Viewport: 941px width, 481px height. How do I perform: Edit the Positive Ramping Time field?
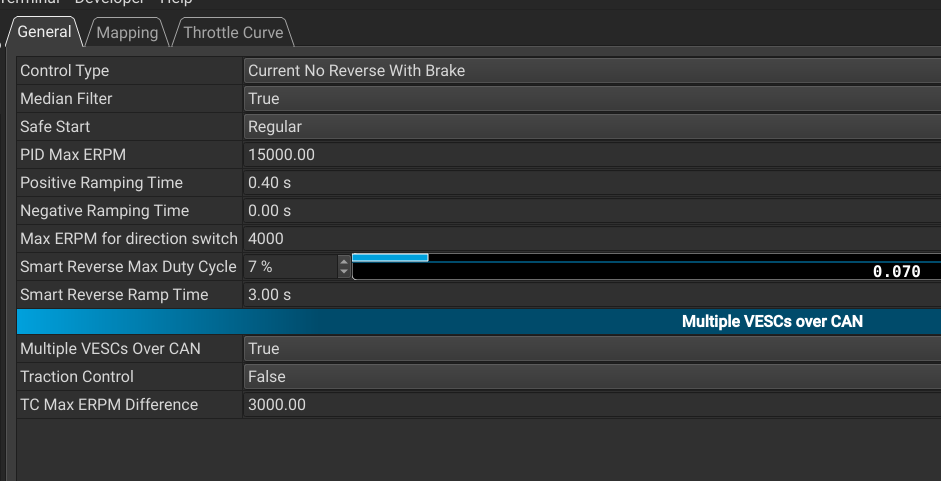pyautogui.click(x=590, y=183)
